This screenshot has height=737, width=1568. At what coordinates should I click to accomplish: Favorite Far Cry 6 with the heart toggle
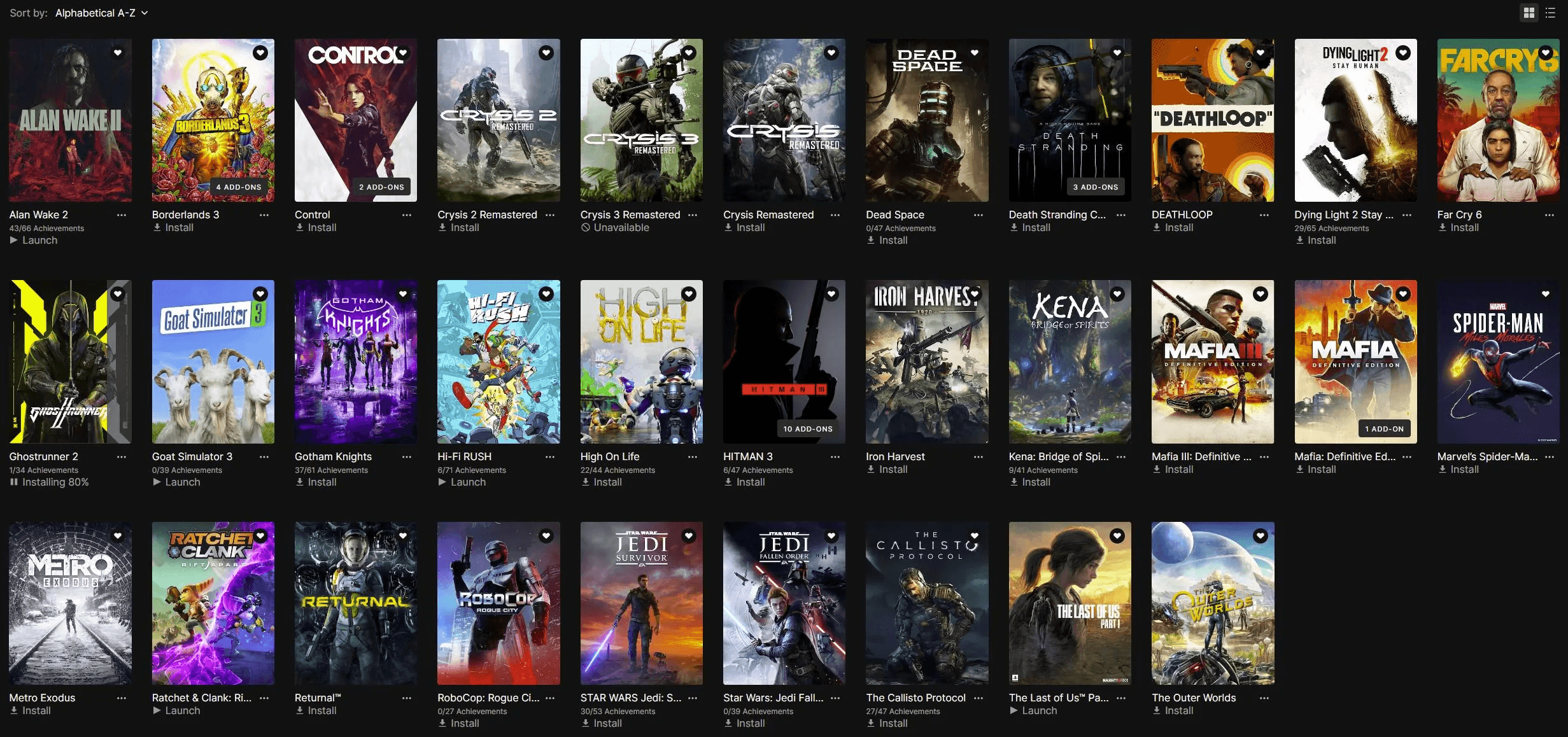tap(1545, 52)
